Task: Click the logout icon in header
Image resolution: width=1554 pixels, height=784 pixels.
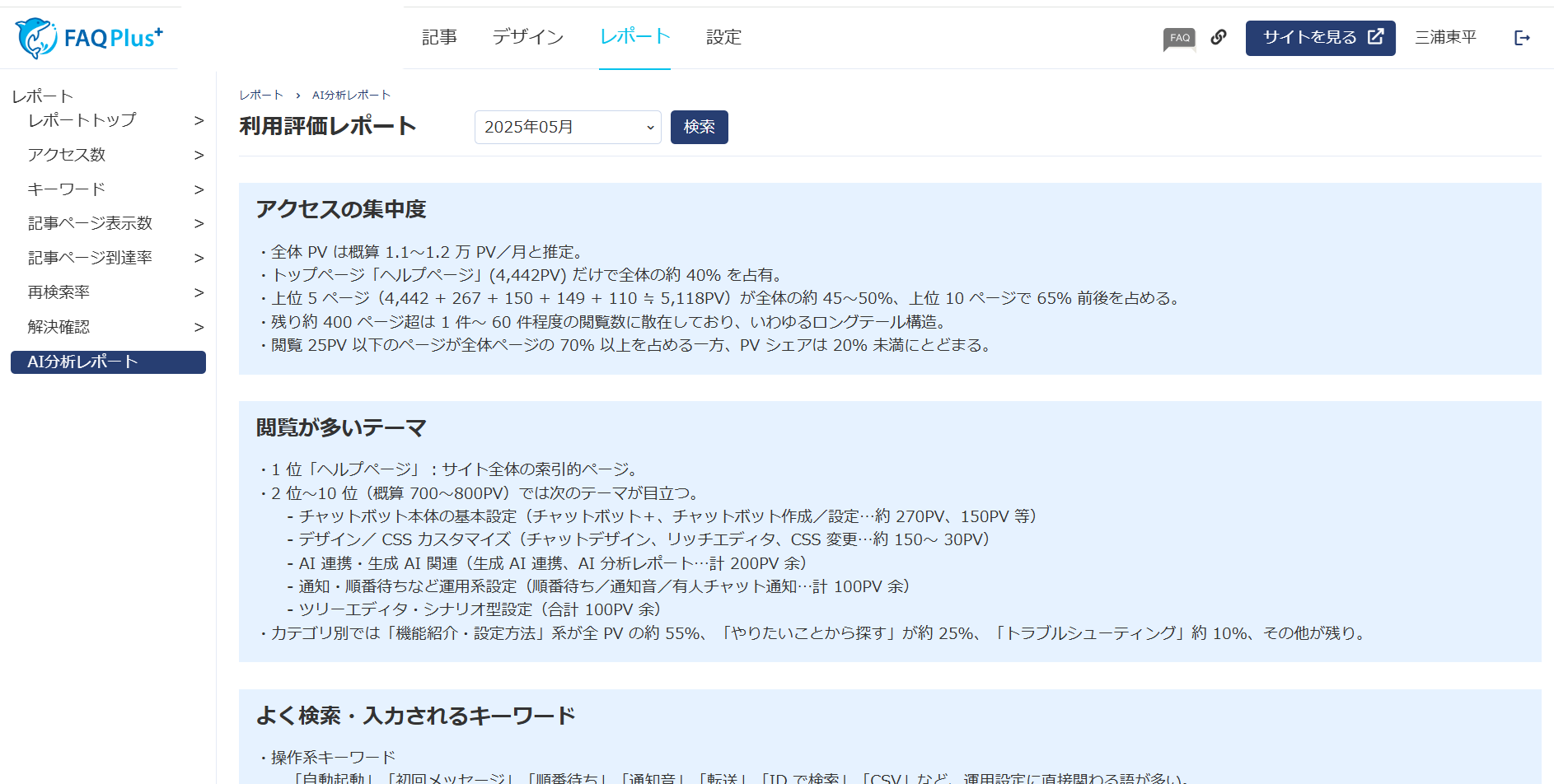Action: pyautogui.click(x=1522, y=38)
